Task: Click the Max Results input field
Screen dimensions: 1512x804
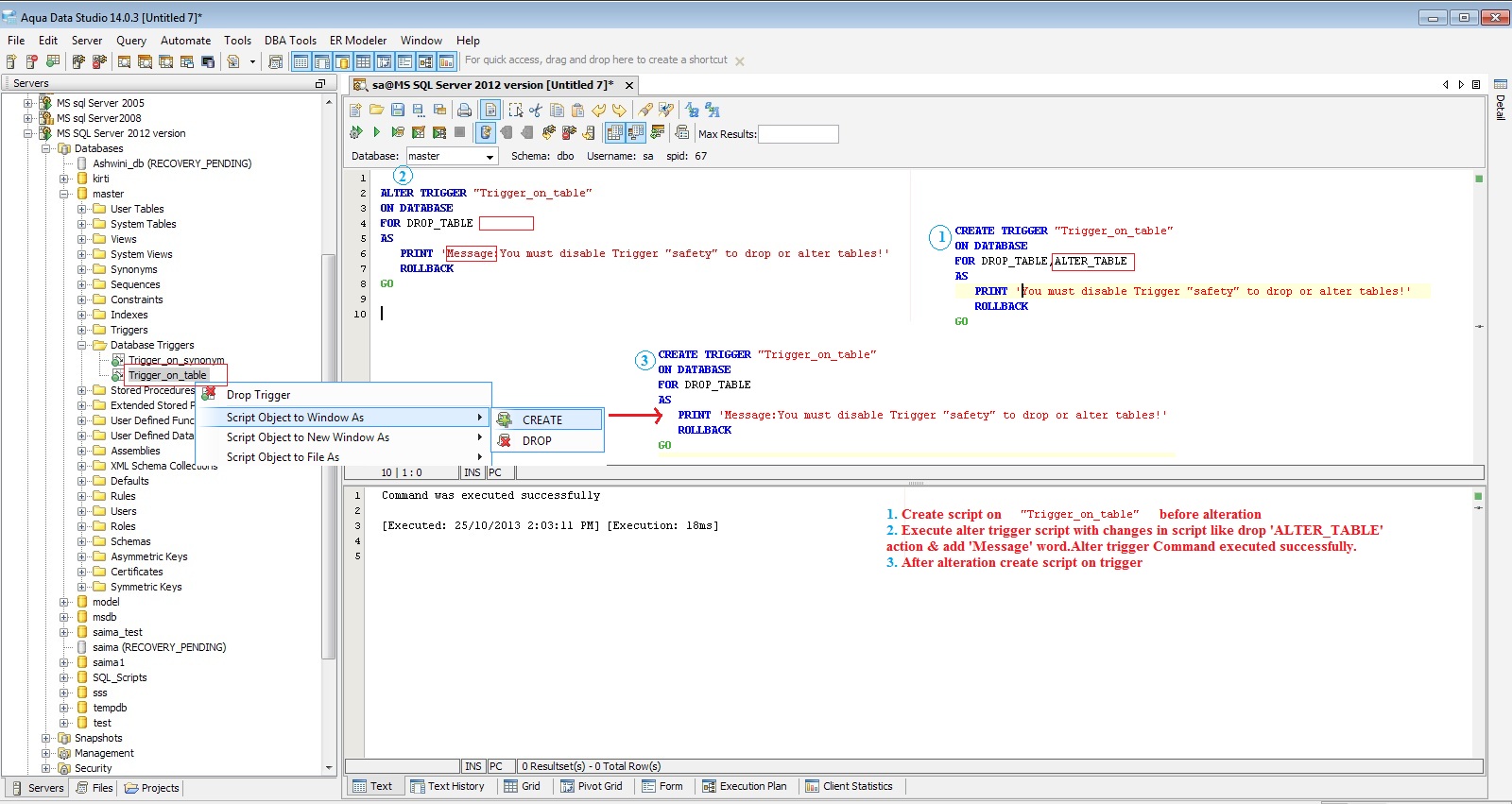Action: point(798,134)
